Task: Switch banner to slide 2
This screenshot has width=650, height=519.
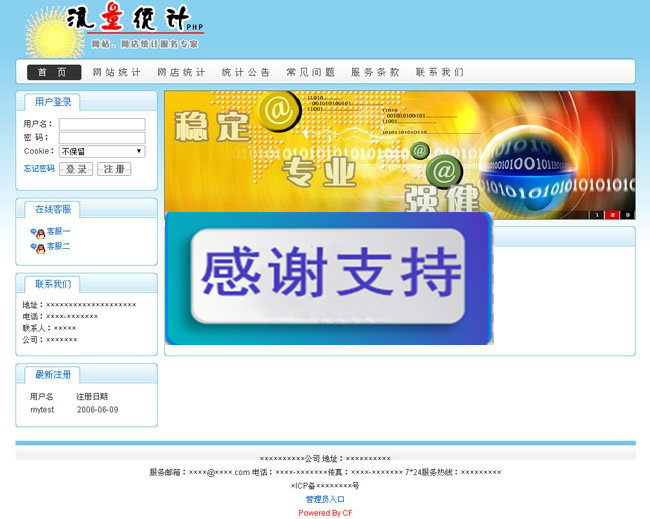Action: (x=612, y=215)
